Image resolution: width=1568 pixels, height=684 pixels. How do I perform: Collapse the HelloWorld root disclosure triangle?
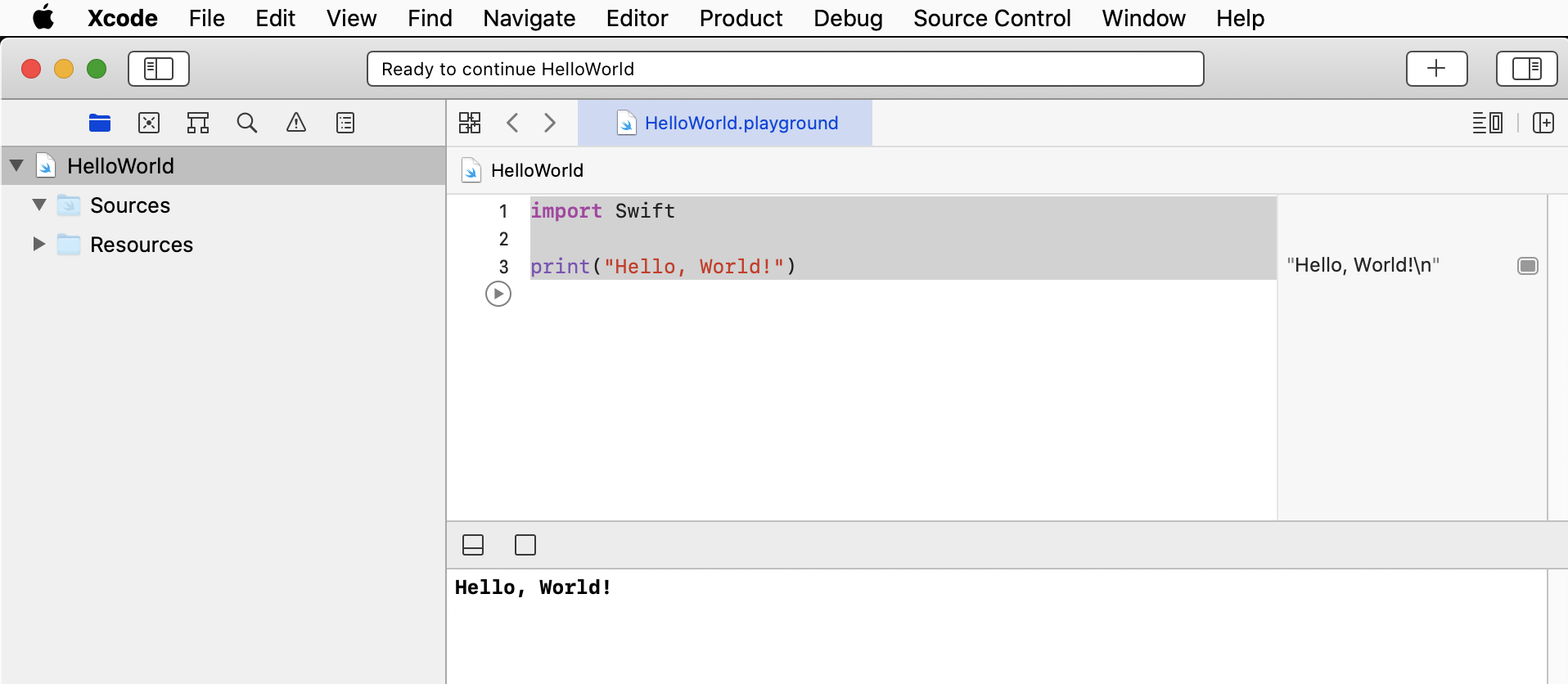coord(16,165)
